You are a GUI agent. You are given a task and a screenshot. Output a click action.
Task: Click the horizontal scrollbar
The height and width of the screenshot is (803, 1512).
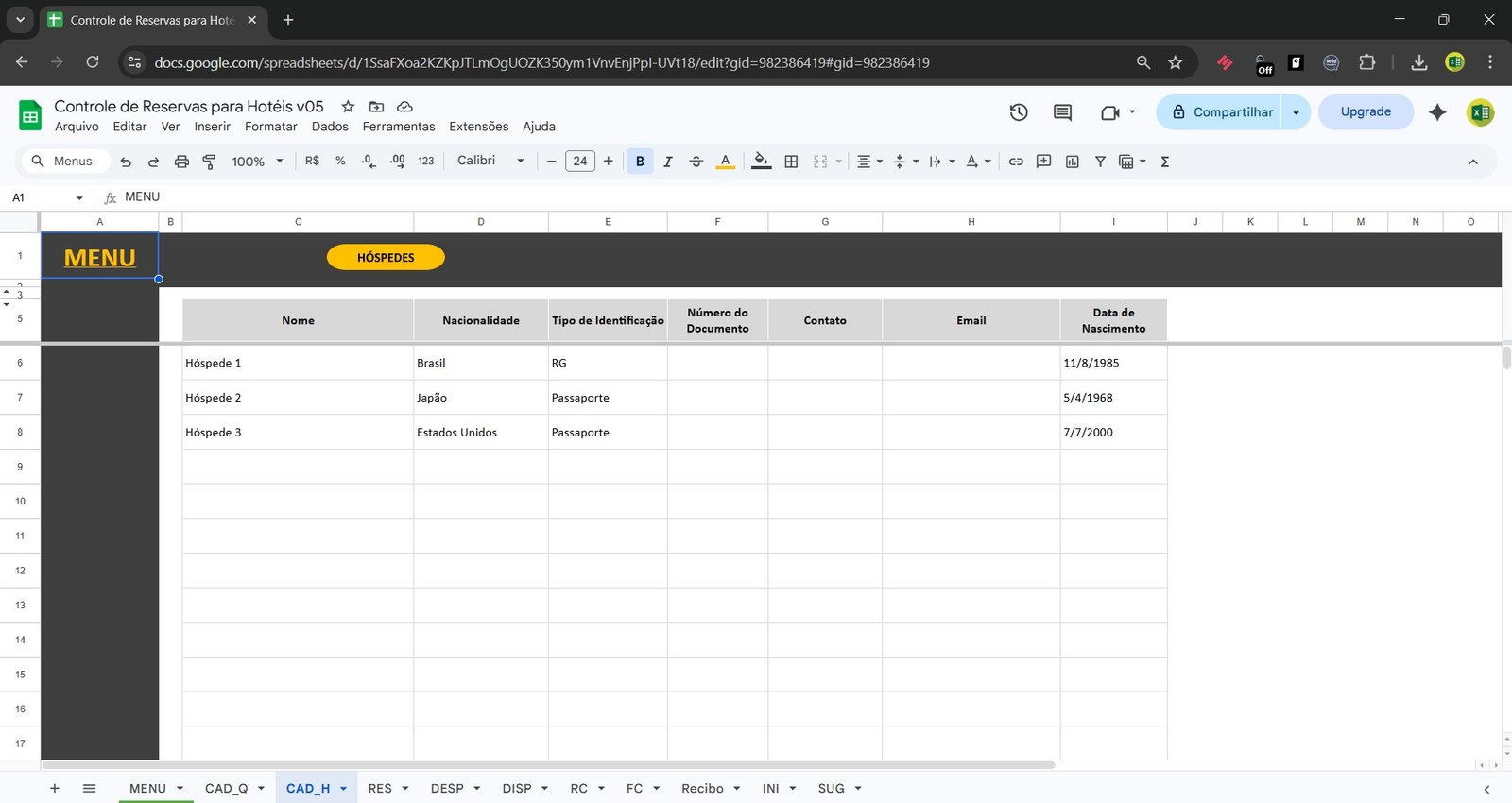(548, 765)
